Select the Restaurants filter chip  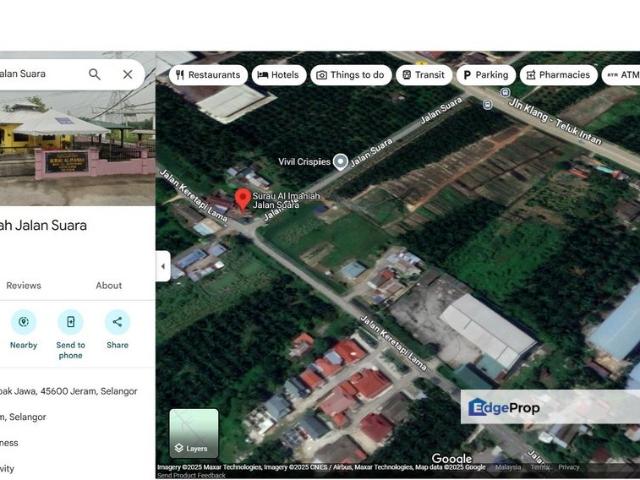208,75
